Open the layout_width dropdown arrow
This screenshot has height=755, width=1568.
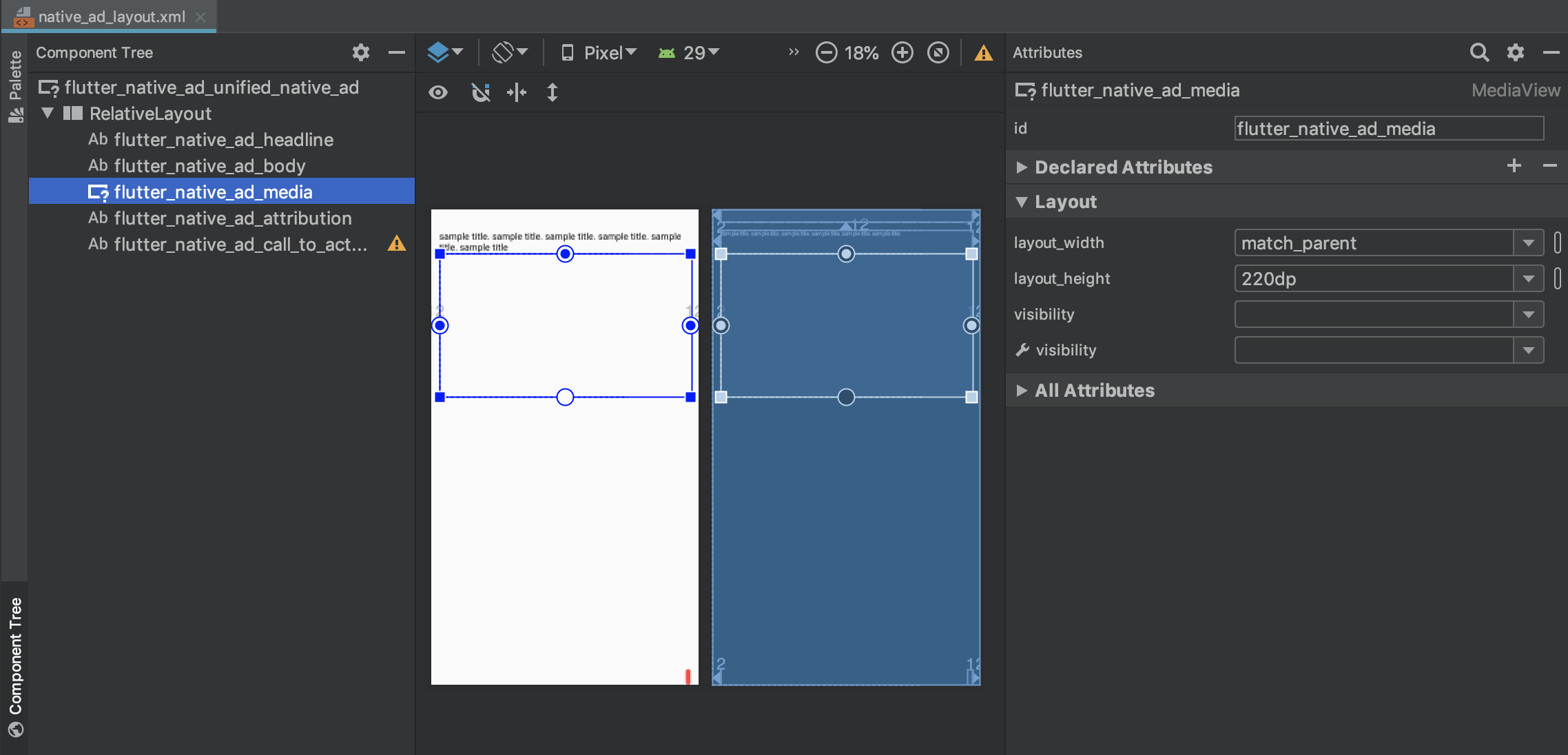click(1528, 243)
